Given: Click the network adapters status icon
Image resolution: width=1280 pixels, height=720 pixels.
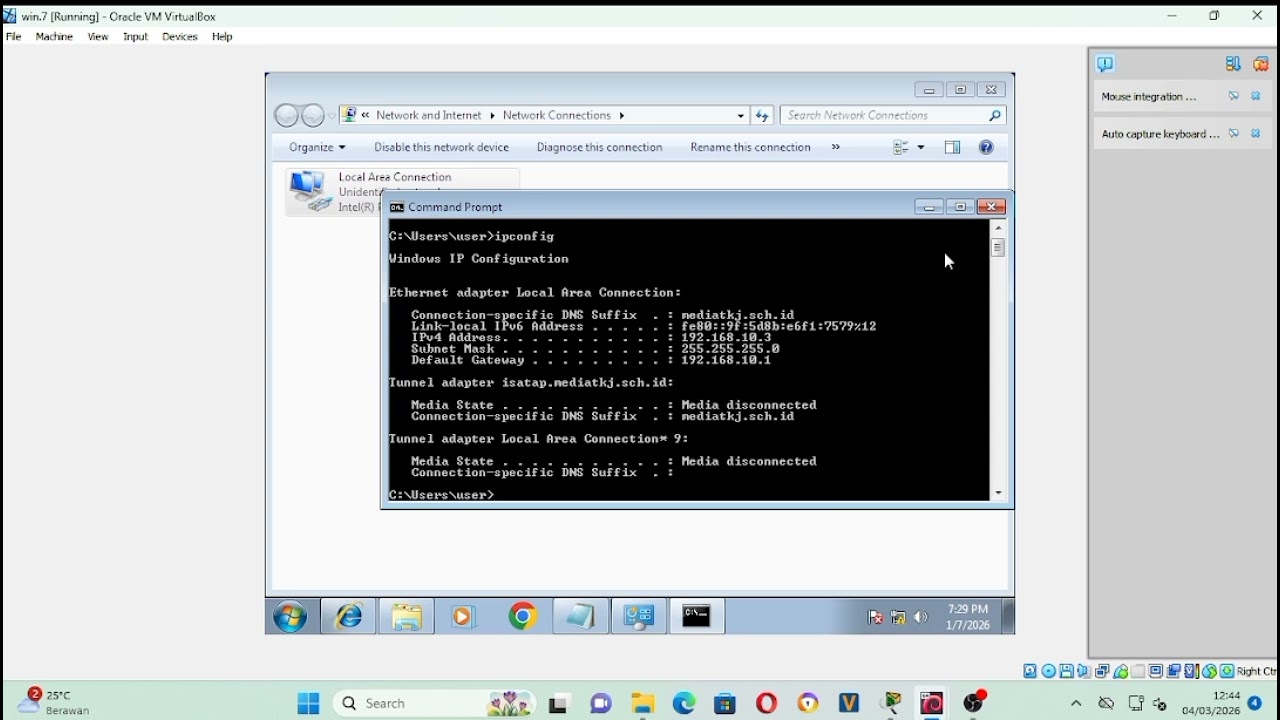Looking at the screenshot, I should 1103,671.
